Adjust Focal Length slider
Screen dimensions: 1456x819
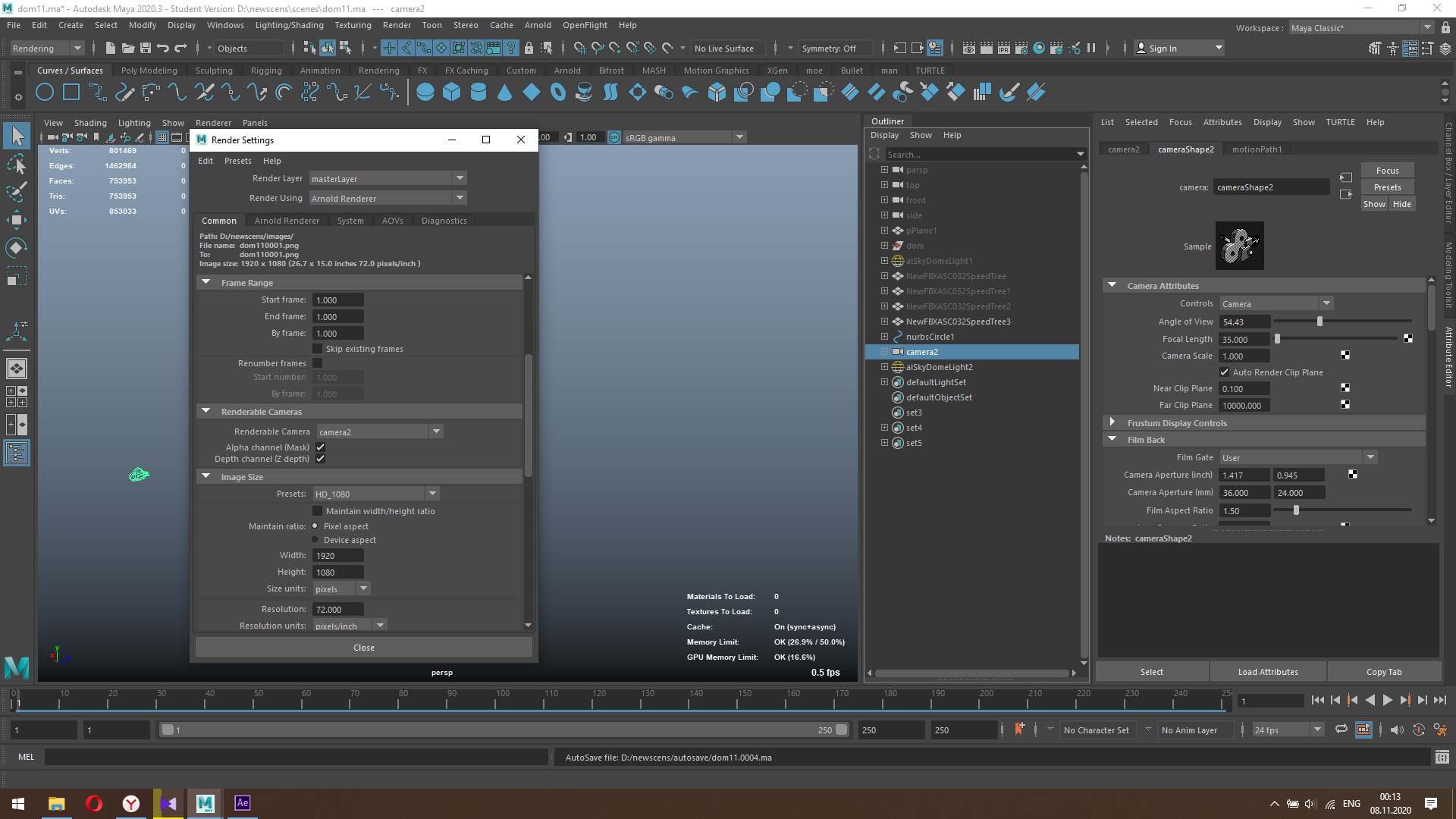pyautogui.click(x=1278, y=339)
